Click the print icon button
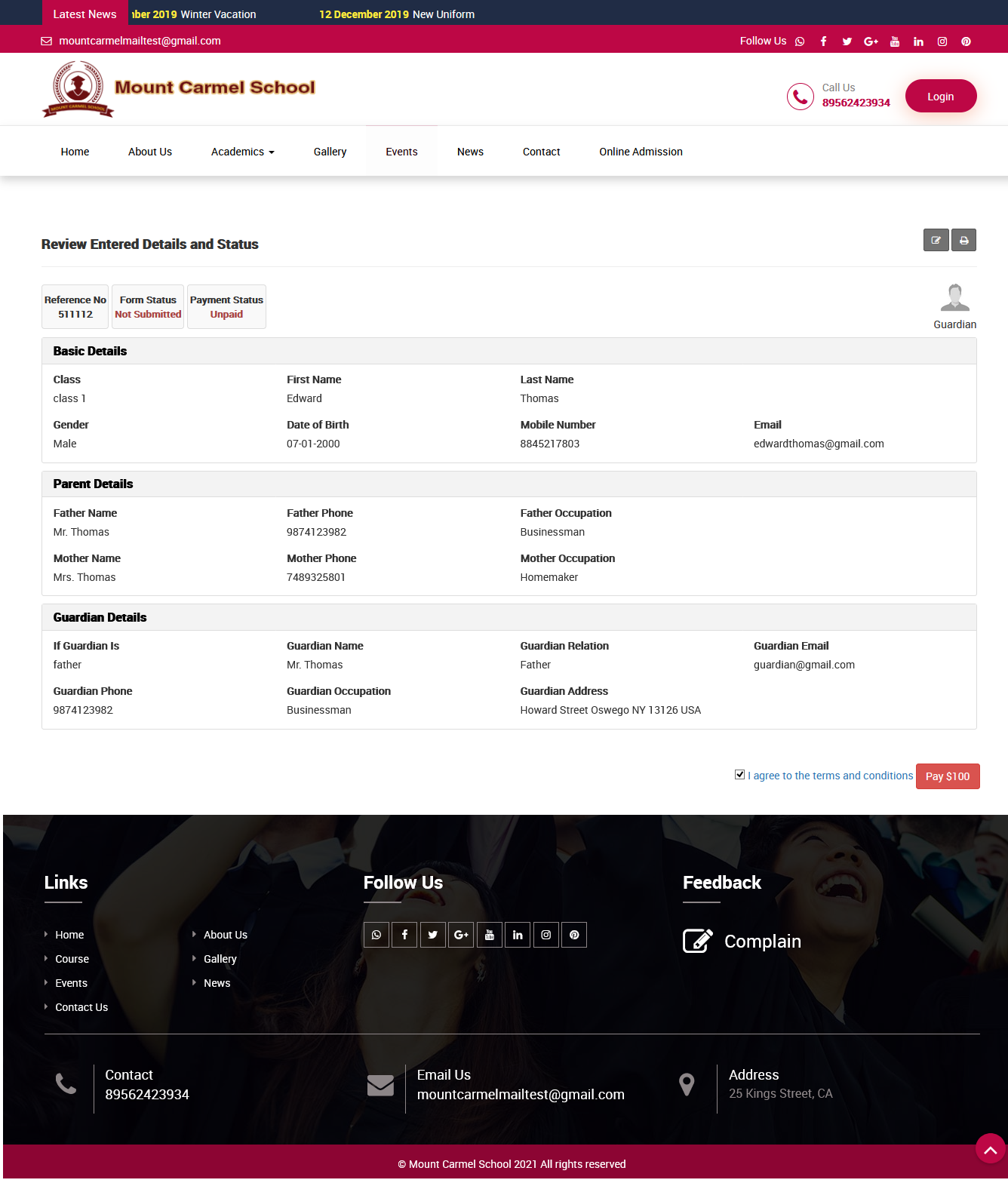 point(963,240)
